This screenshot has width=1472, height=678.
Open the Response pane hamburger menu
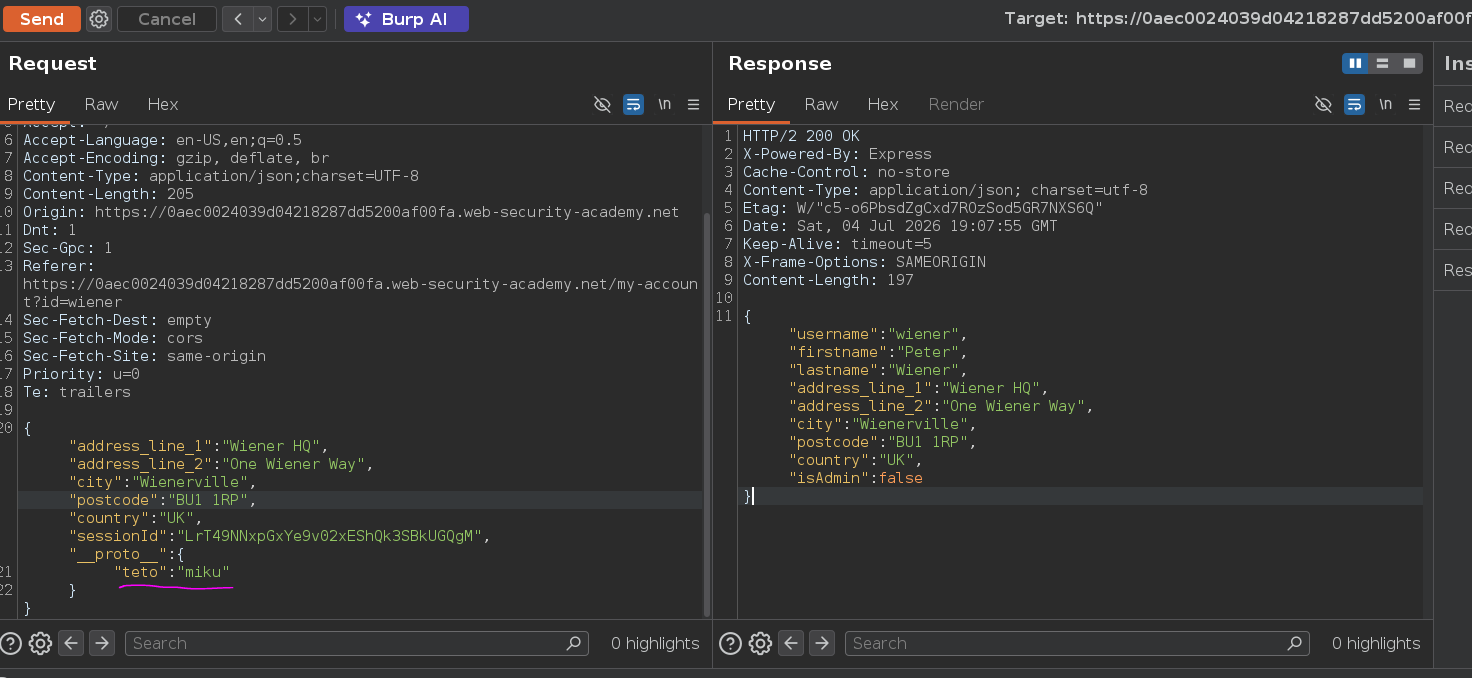(1414, 104)
